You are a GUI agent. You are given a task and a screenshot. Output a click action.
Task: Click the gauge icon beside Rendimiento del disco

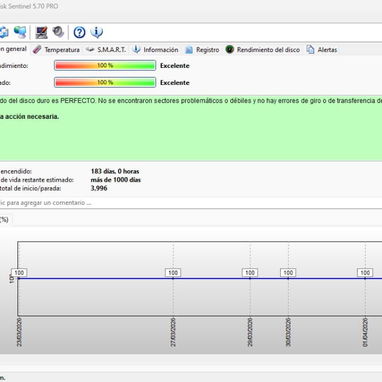pyautogui.click(x=229, y=49)
